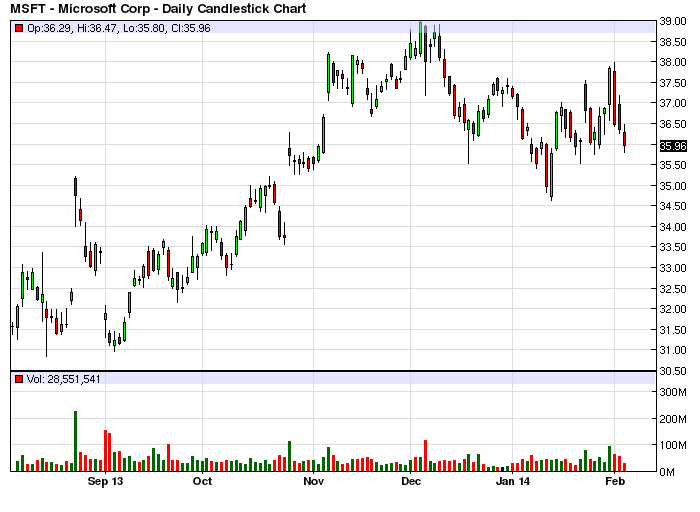Image resolution: width=700 pixels, height=512 pixels.
Task: Click the 100M volume axis label
Action: 673,445
